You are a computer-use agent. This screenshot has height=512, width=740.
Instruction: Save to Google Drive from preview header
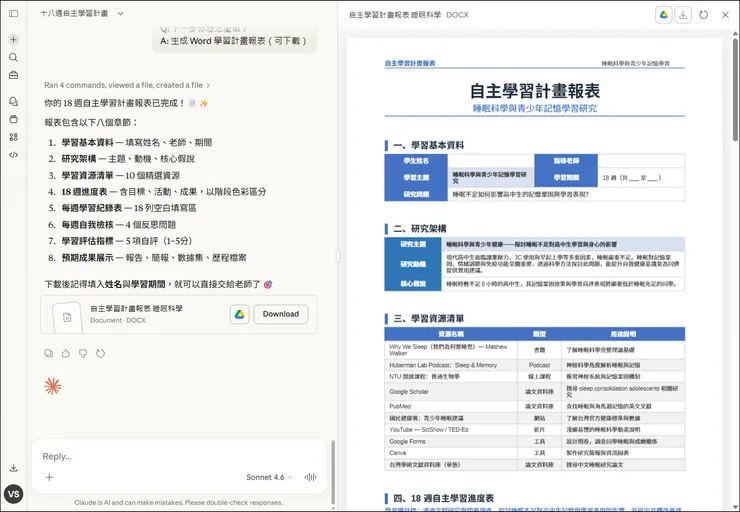click(x=664, y=15)
